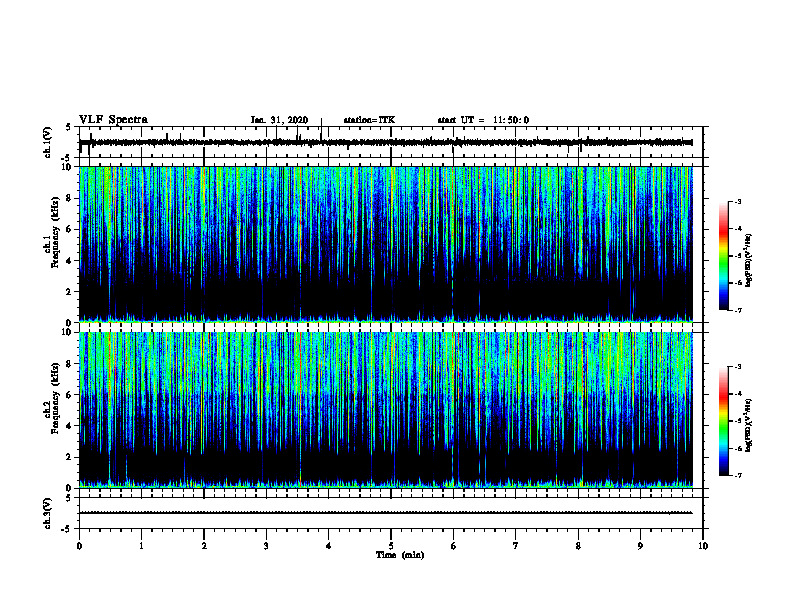
Task: Click the ch.1 voltage waveform trace
Action: pos(386,142)
